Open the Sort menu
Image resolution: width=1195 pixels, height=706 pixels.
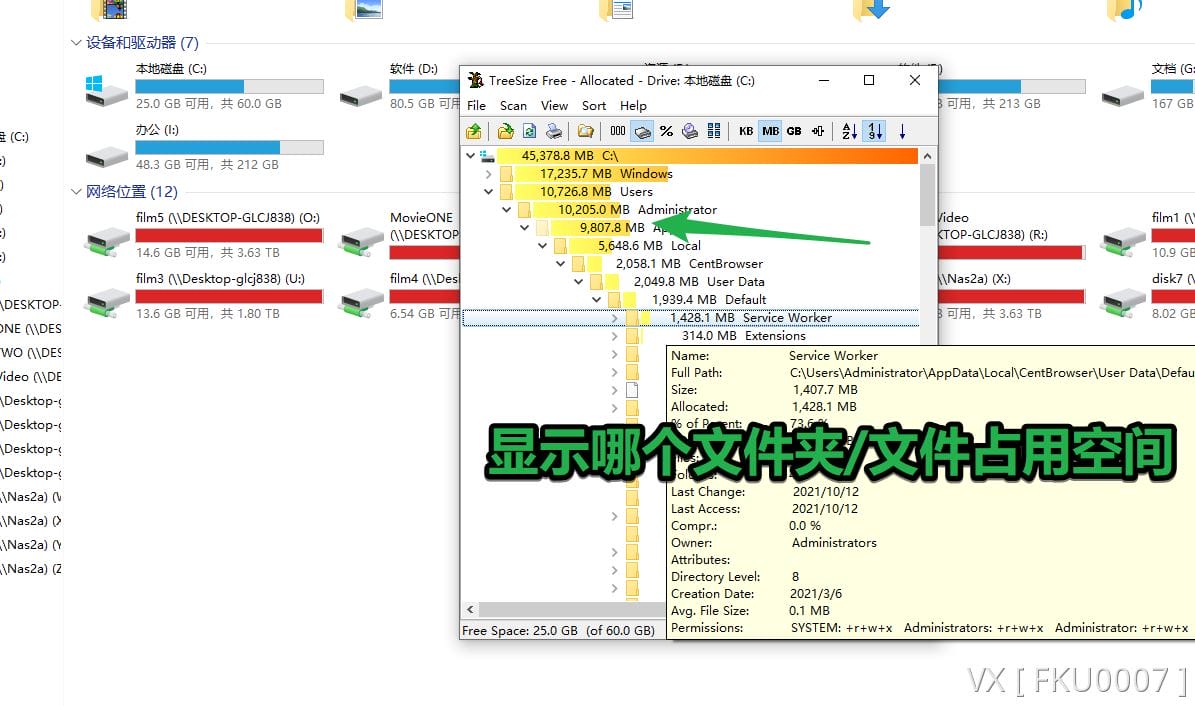[594, 105]
